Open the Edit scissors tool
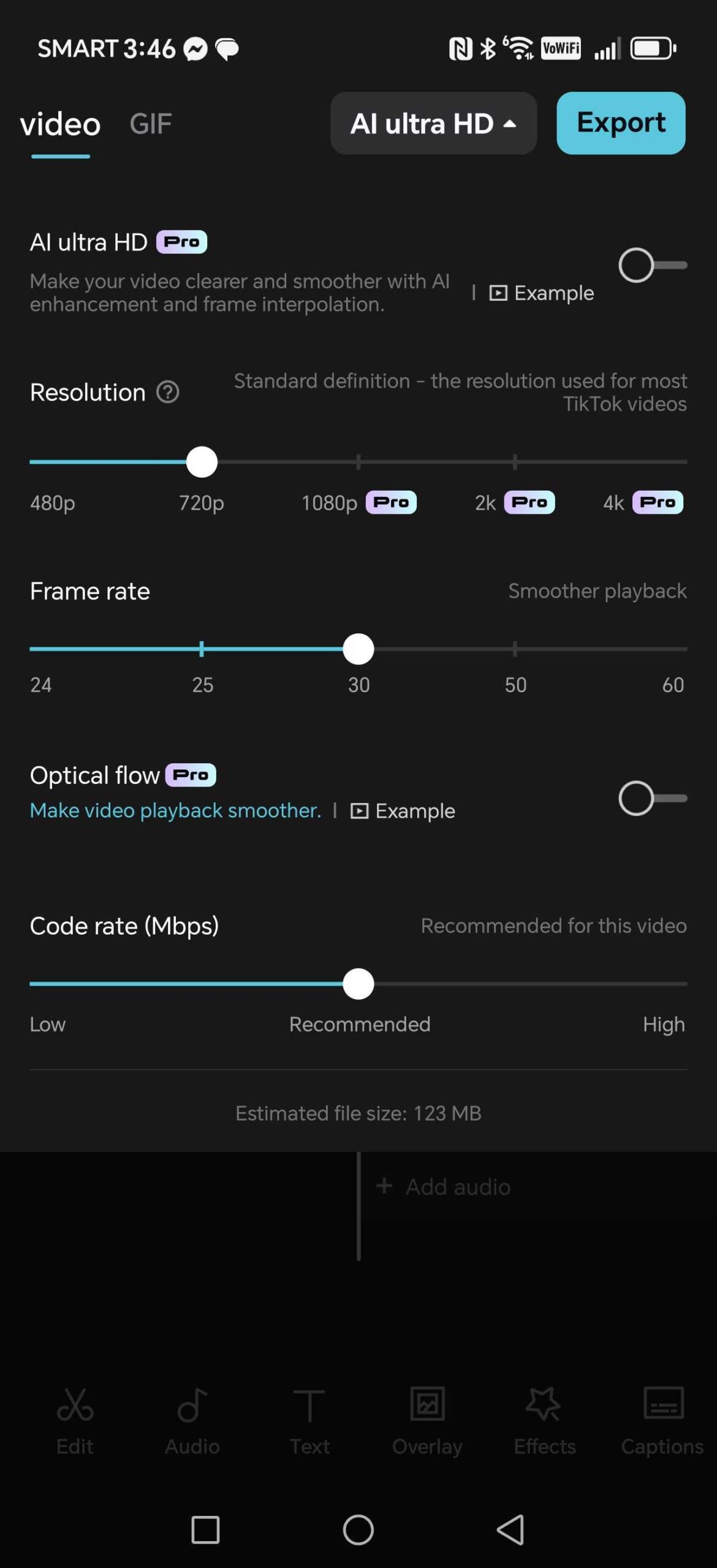 [x=75, y=1405]
